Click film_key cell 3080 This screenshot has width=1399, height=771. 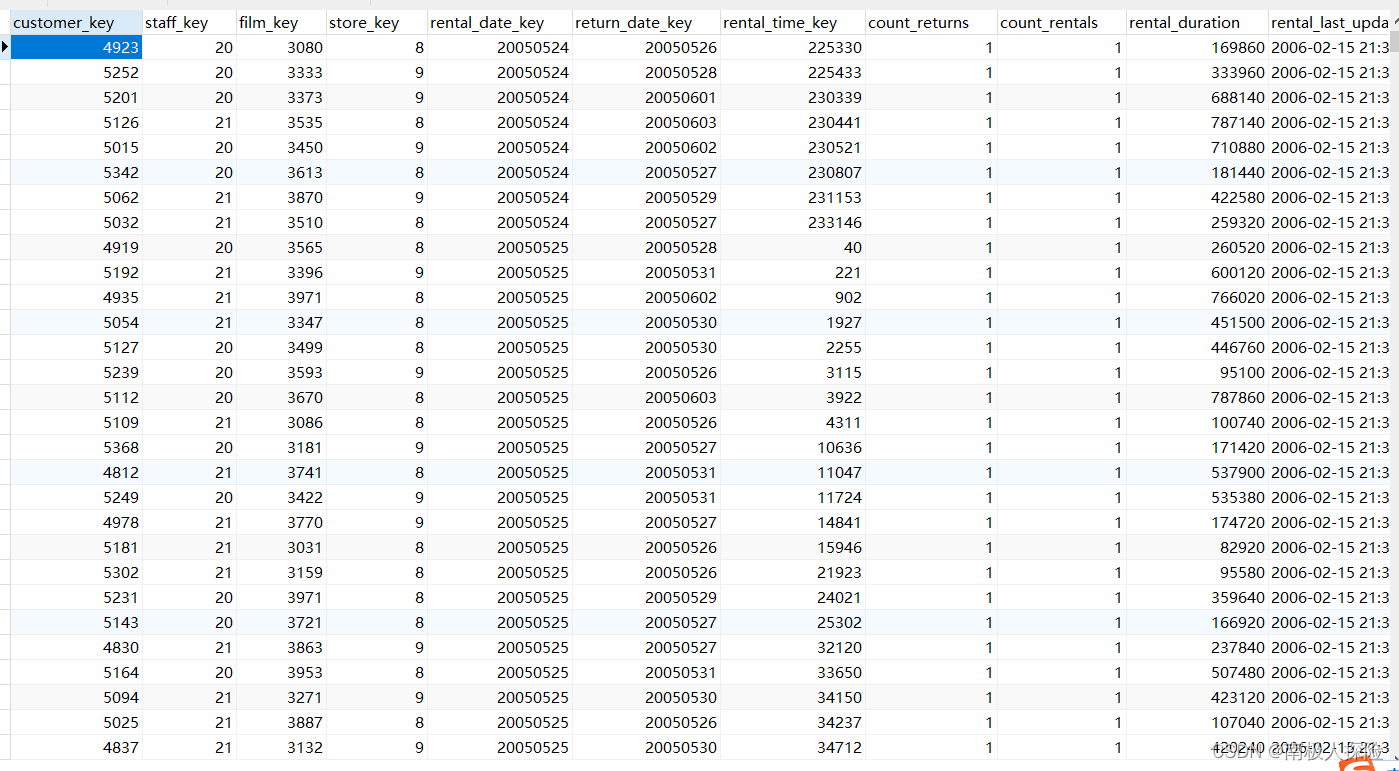pos(282,47)
